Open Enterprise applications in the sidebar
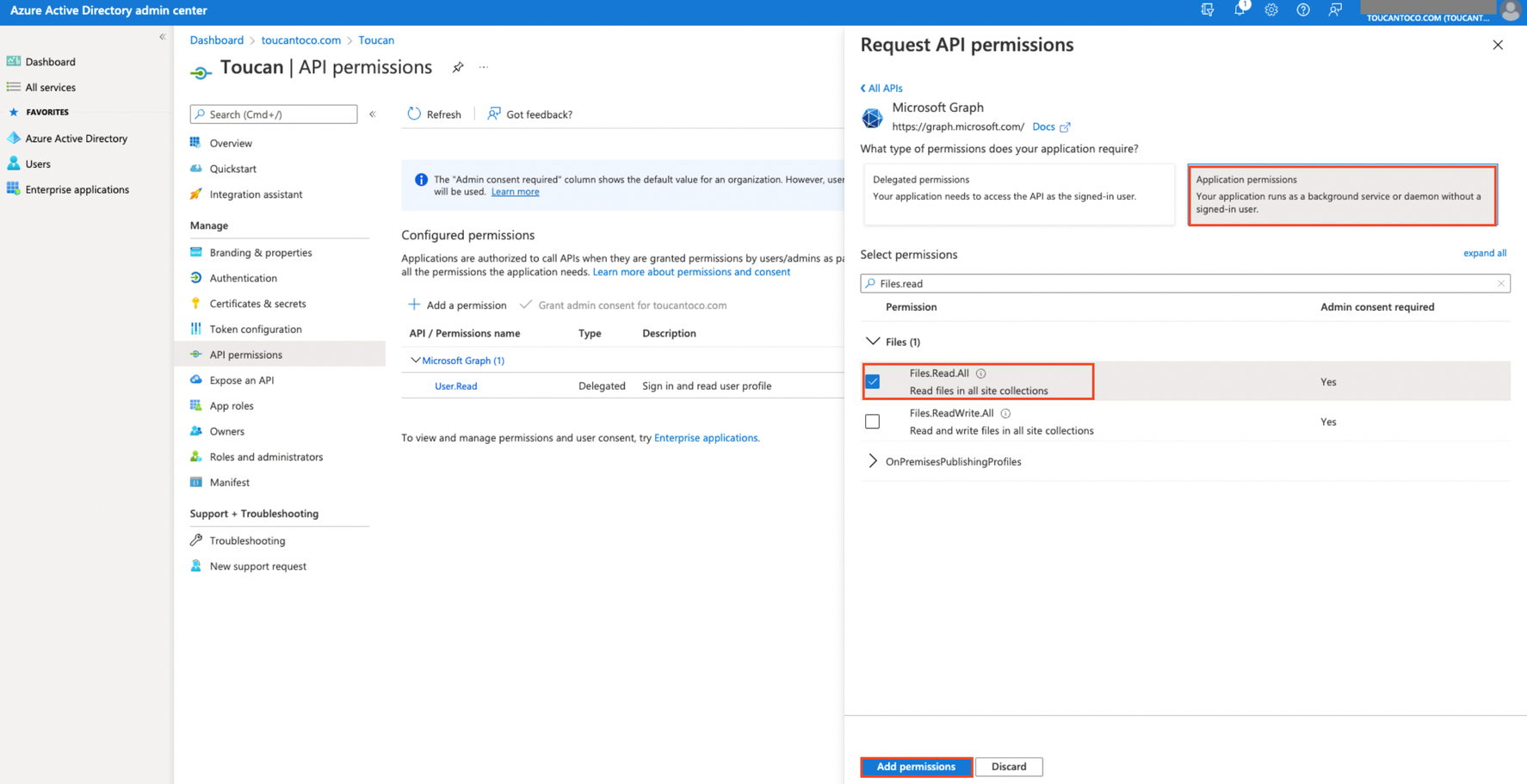This screenshot has height=784, width=1527. 78,188
